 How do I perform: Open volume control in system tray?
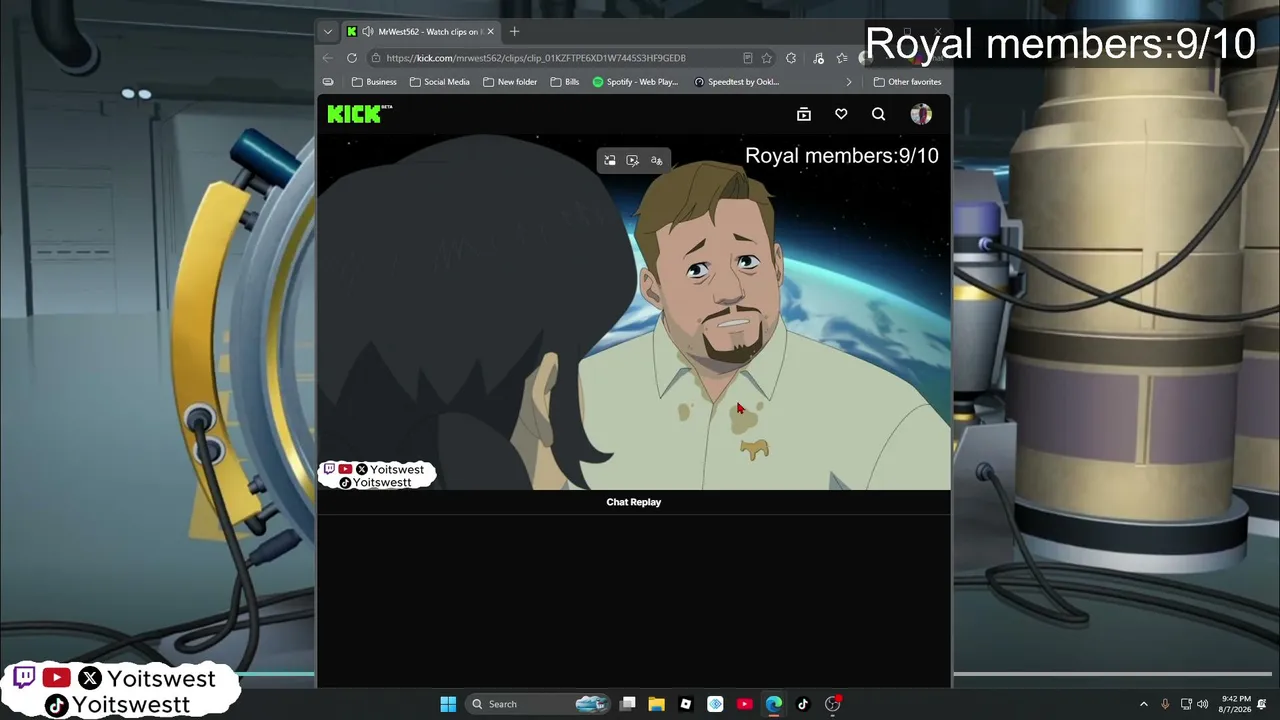[1202, 704]
